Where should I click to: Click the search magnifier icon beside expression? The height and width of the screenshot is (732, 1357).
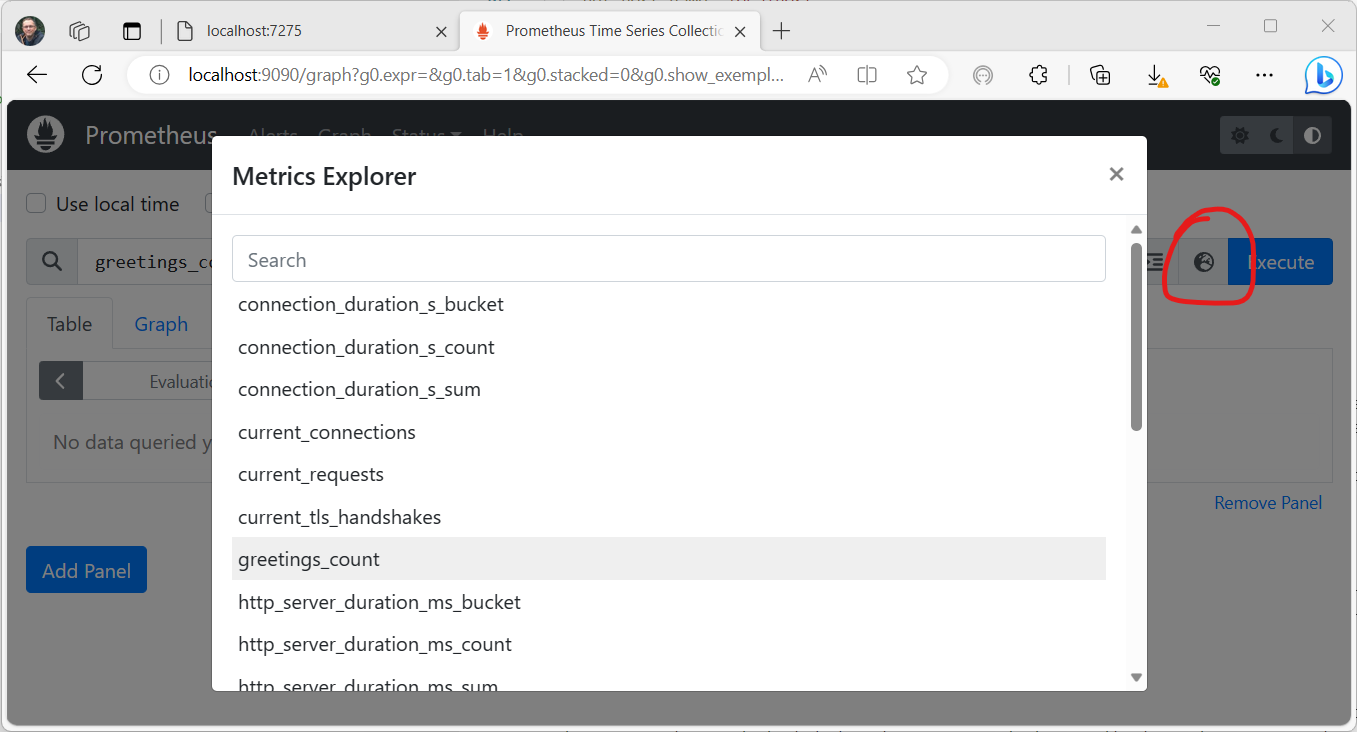[52, 262]
